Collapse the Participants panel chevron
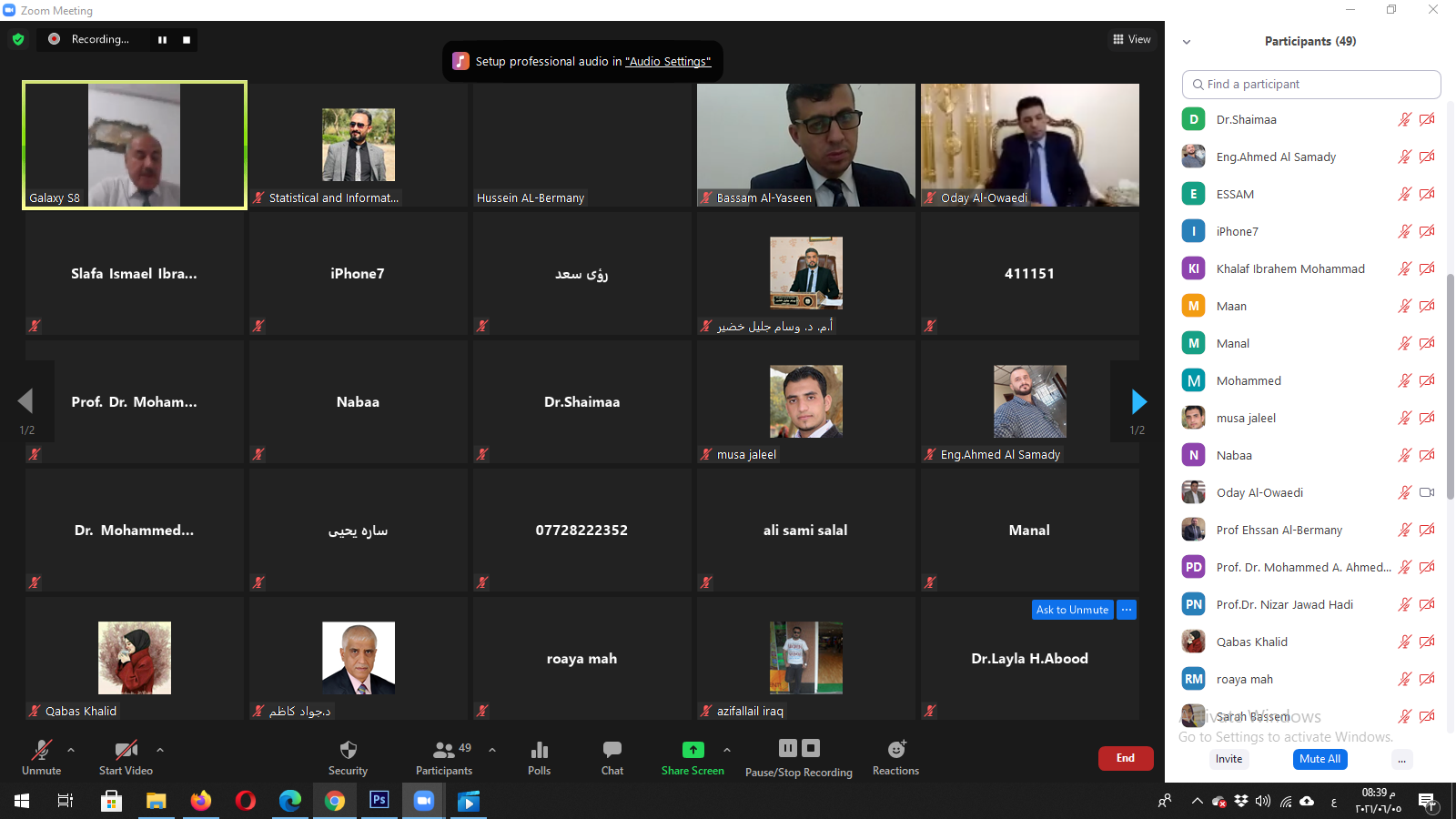Screen dimensions: 1456x819 [x=1187, y=42]
